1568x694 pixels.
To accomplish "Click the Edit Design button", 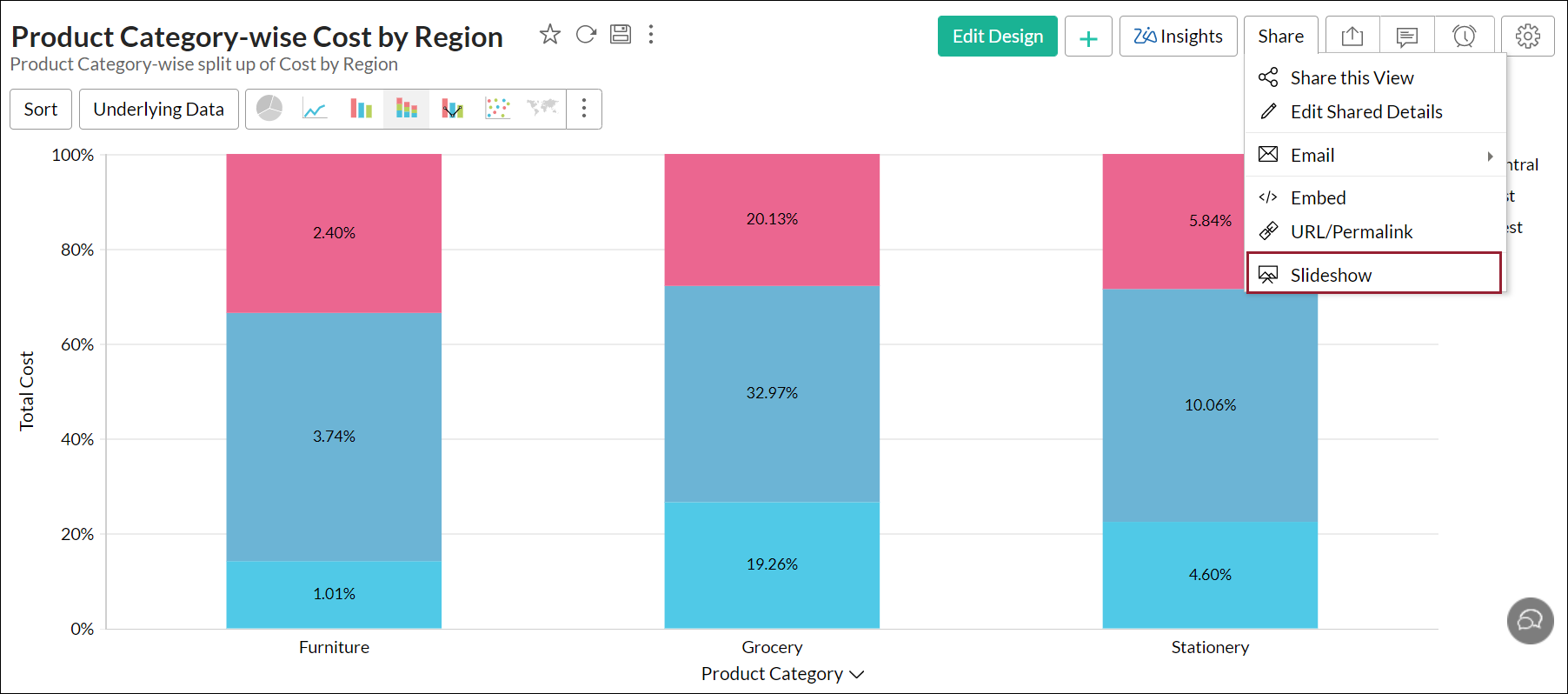I will (x=997, y=37).
